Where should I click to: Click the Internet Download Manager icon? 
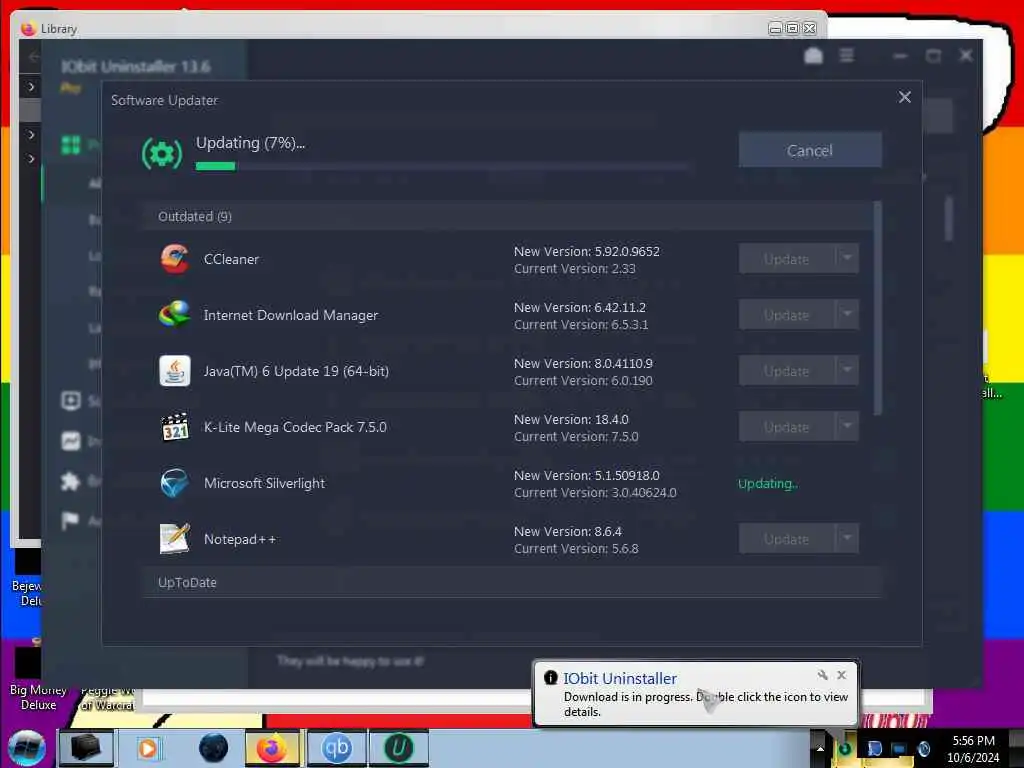pos(174,315)
